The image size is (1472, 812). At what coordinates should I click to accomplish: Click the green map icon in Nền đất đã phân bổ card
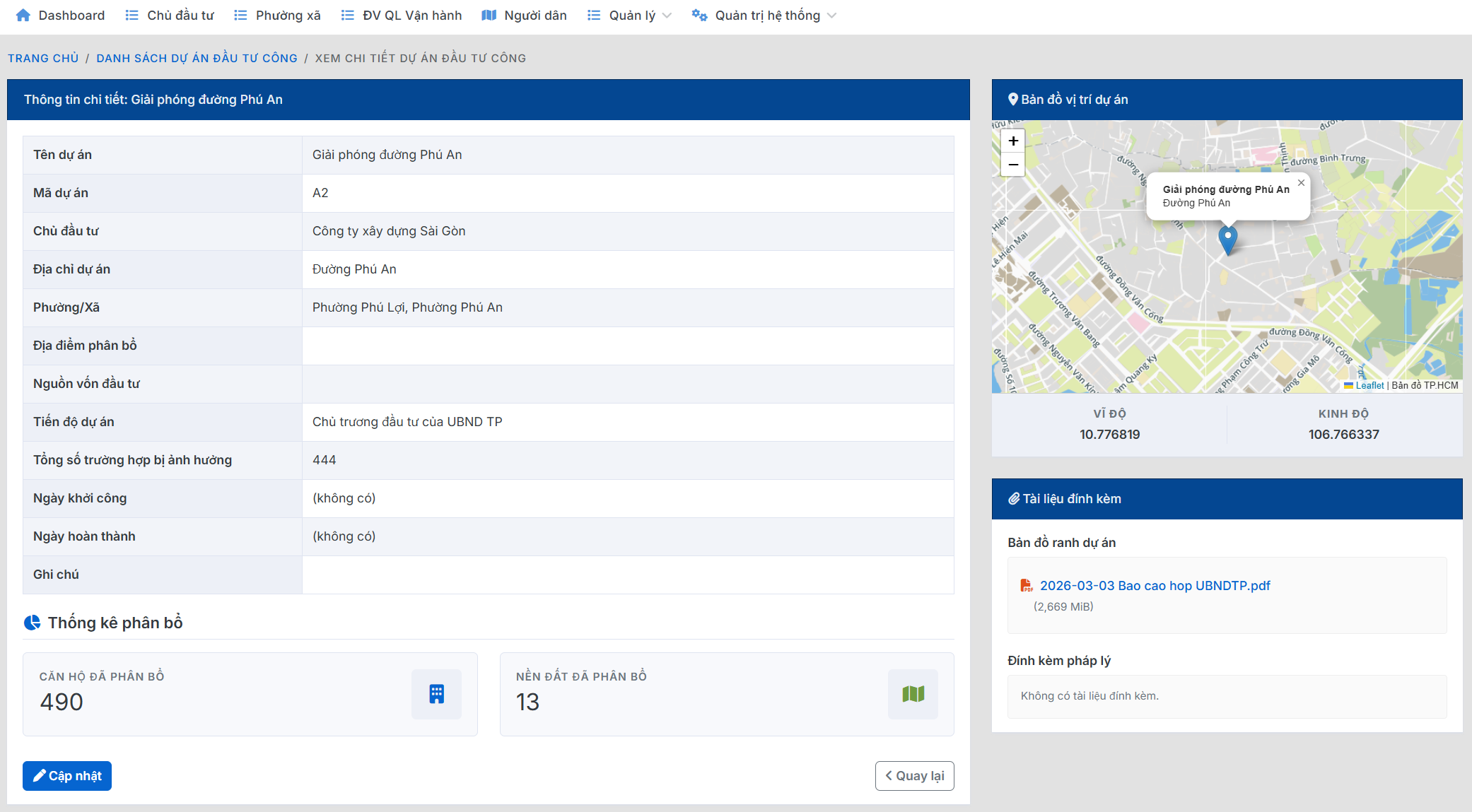click(913, 694)
